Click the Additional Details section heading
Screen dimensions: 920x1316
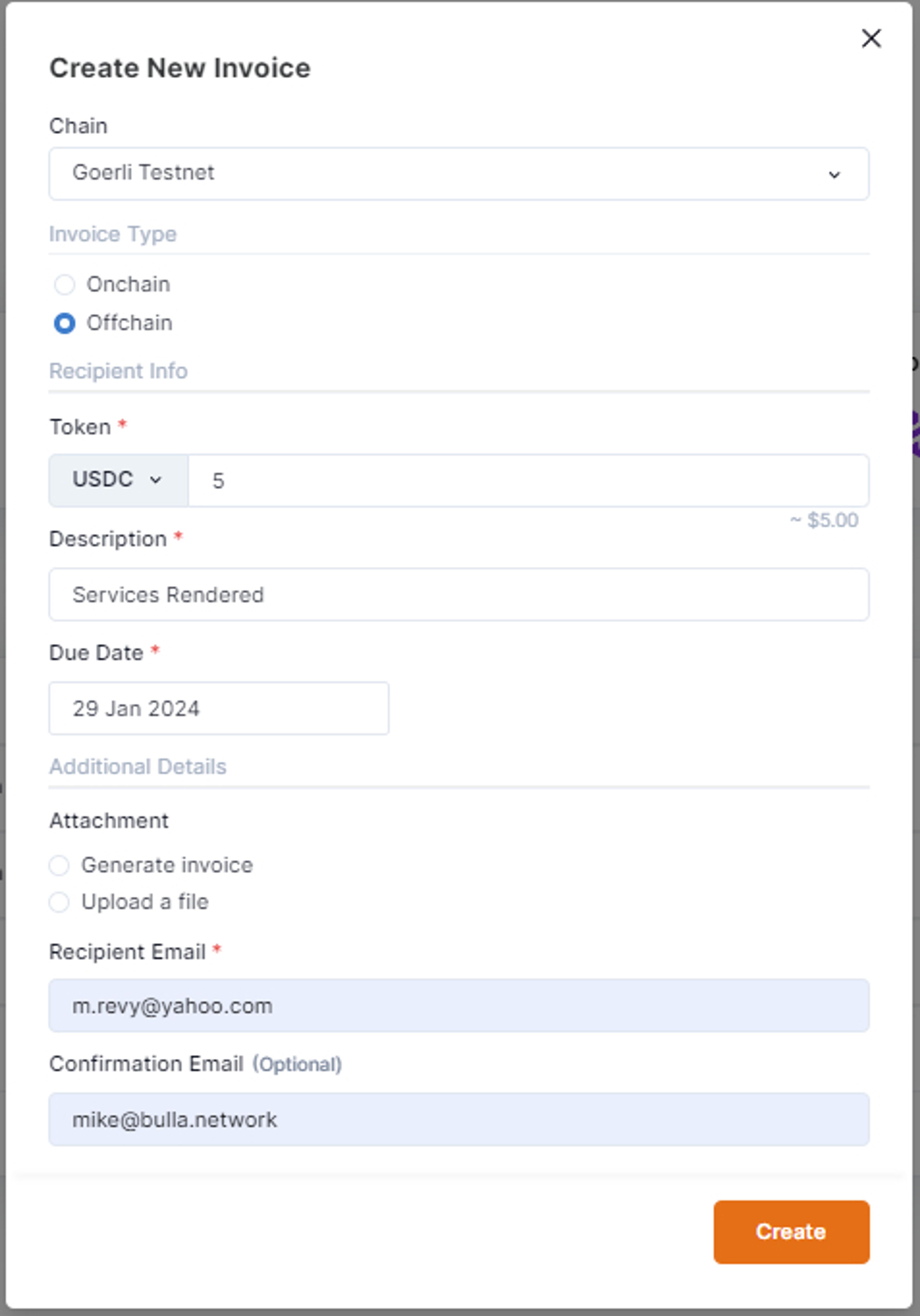tap(138, 767)
